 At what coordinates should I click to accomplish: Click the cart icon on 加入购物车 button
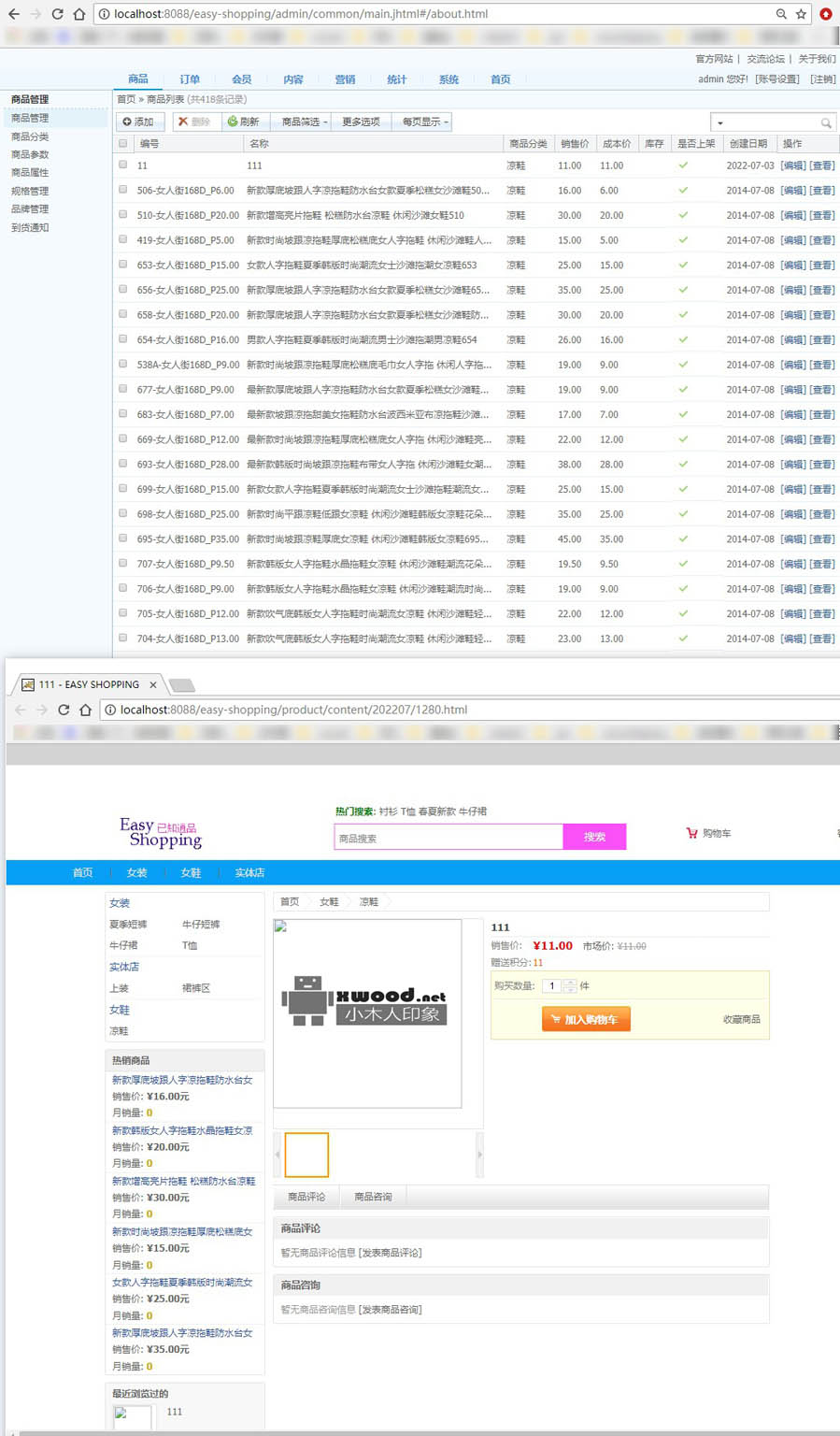[x=556, y=1019]
